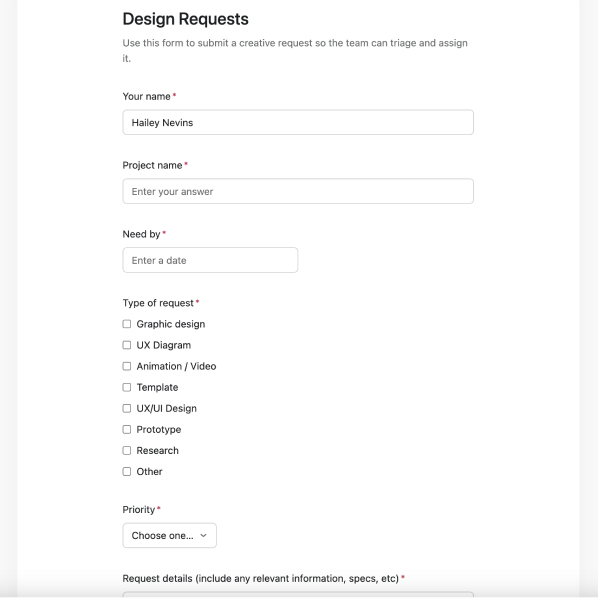Select the Animation / Video checkbox
598x598 pixels.
tap(127, 366)
